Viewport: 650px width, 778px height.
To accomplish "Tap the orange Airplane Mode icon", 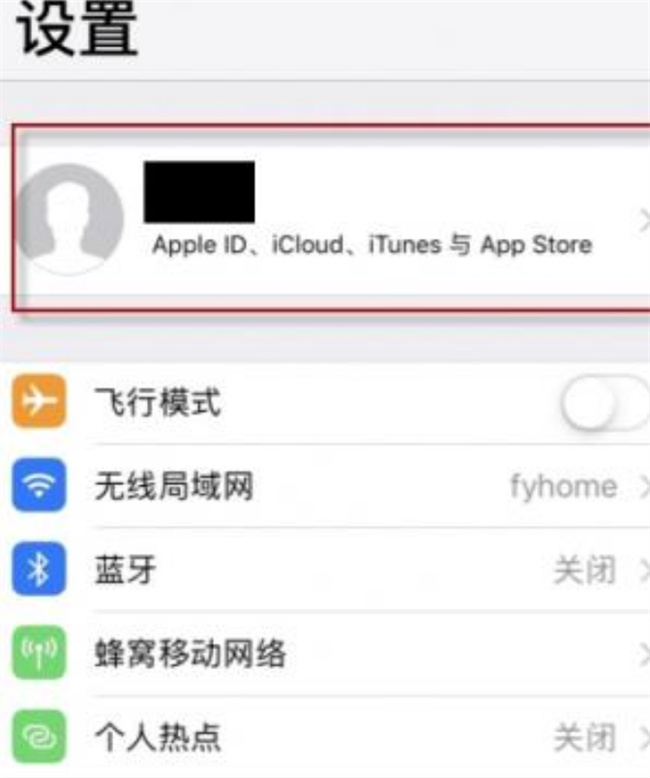I will (39, 401).
